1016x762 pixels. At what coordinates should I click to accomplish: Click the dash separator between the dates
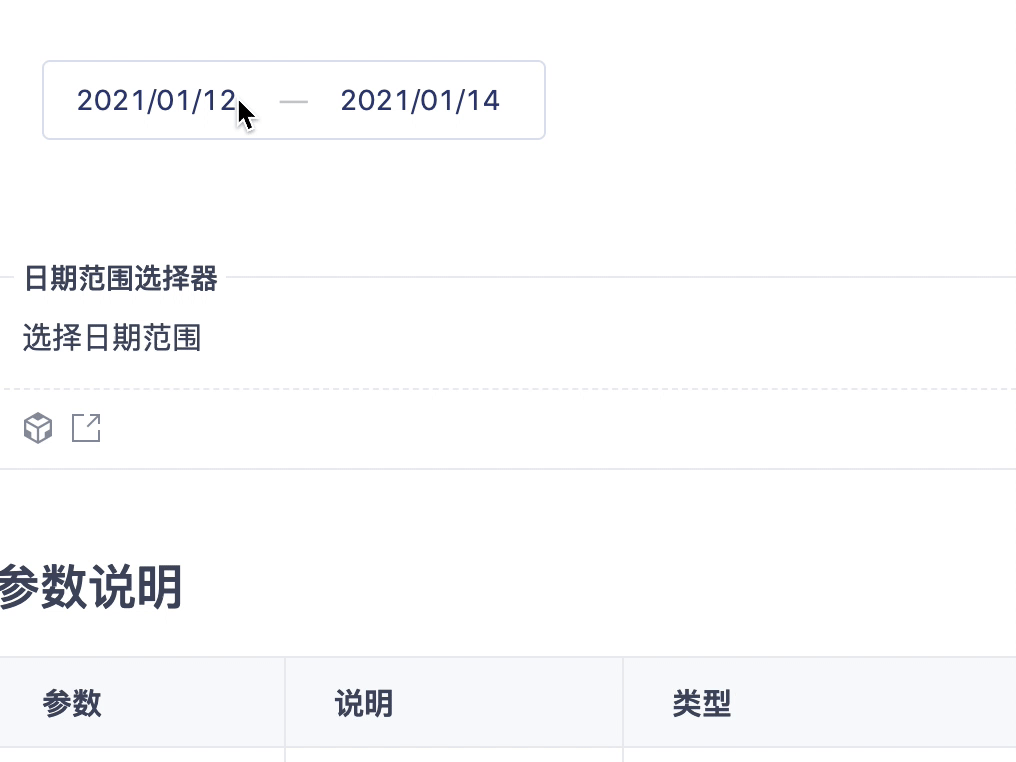[294, 100]
